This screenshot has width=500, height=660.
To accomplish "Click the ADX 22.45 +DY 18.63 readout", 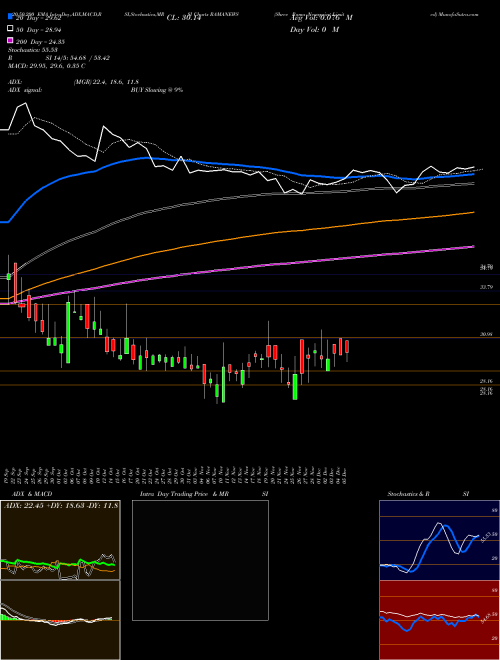I will coord(61,506).
